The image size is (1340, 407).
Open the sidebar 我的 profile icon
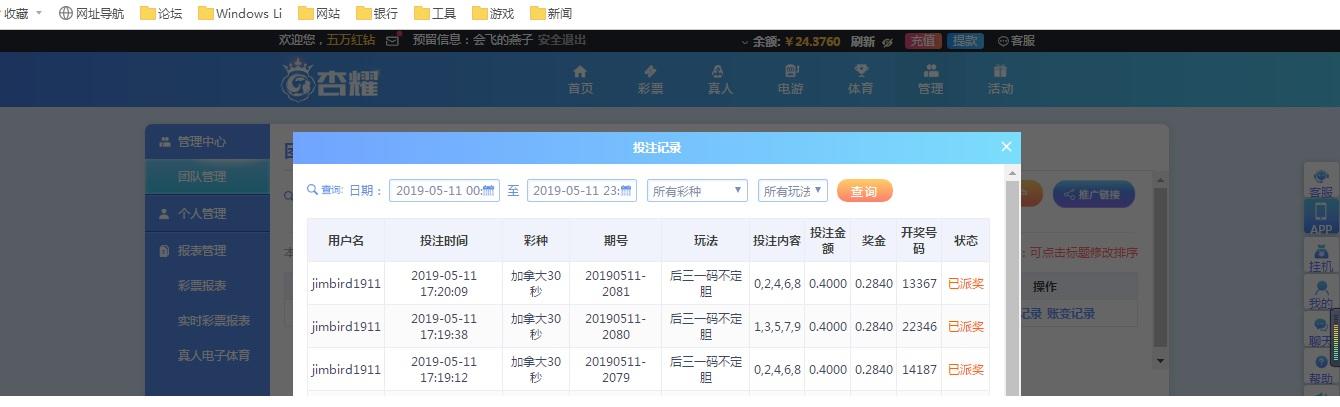click(x=1321, y=292)
